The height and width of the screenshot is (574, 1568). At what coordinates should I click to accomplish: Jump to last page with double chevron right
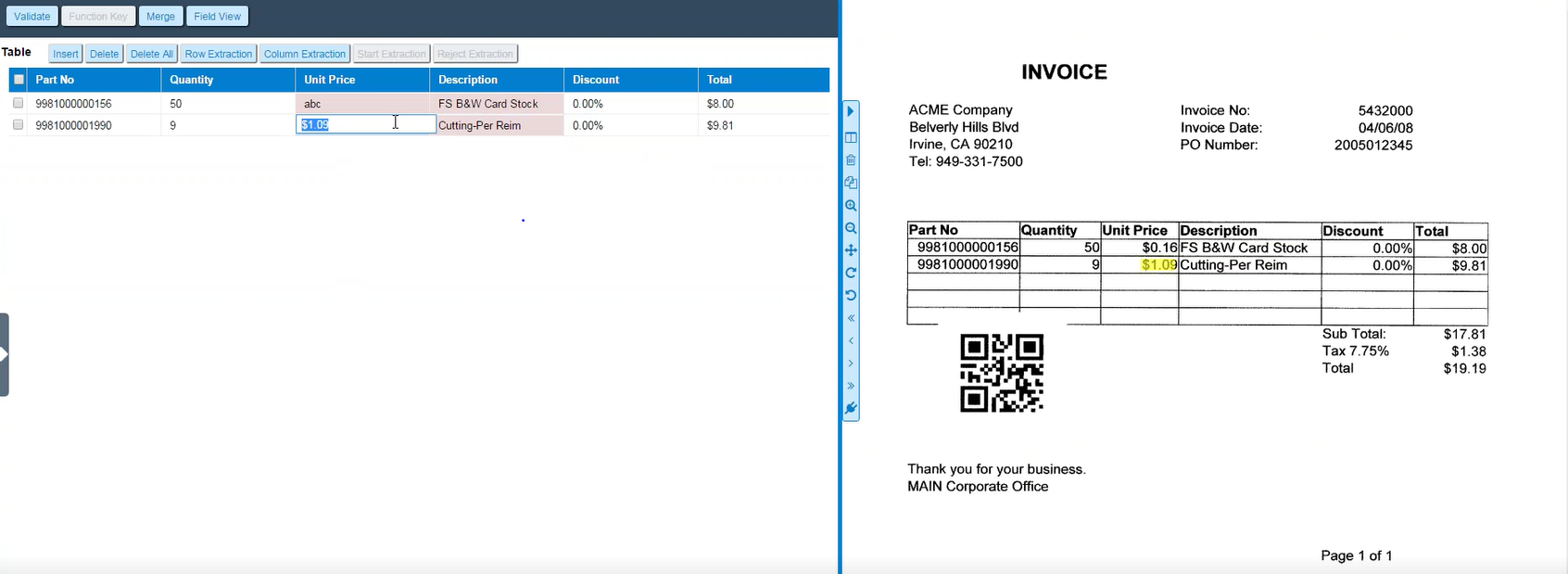pos(851,386)
